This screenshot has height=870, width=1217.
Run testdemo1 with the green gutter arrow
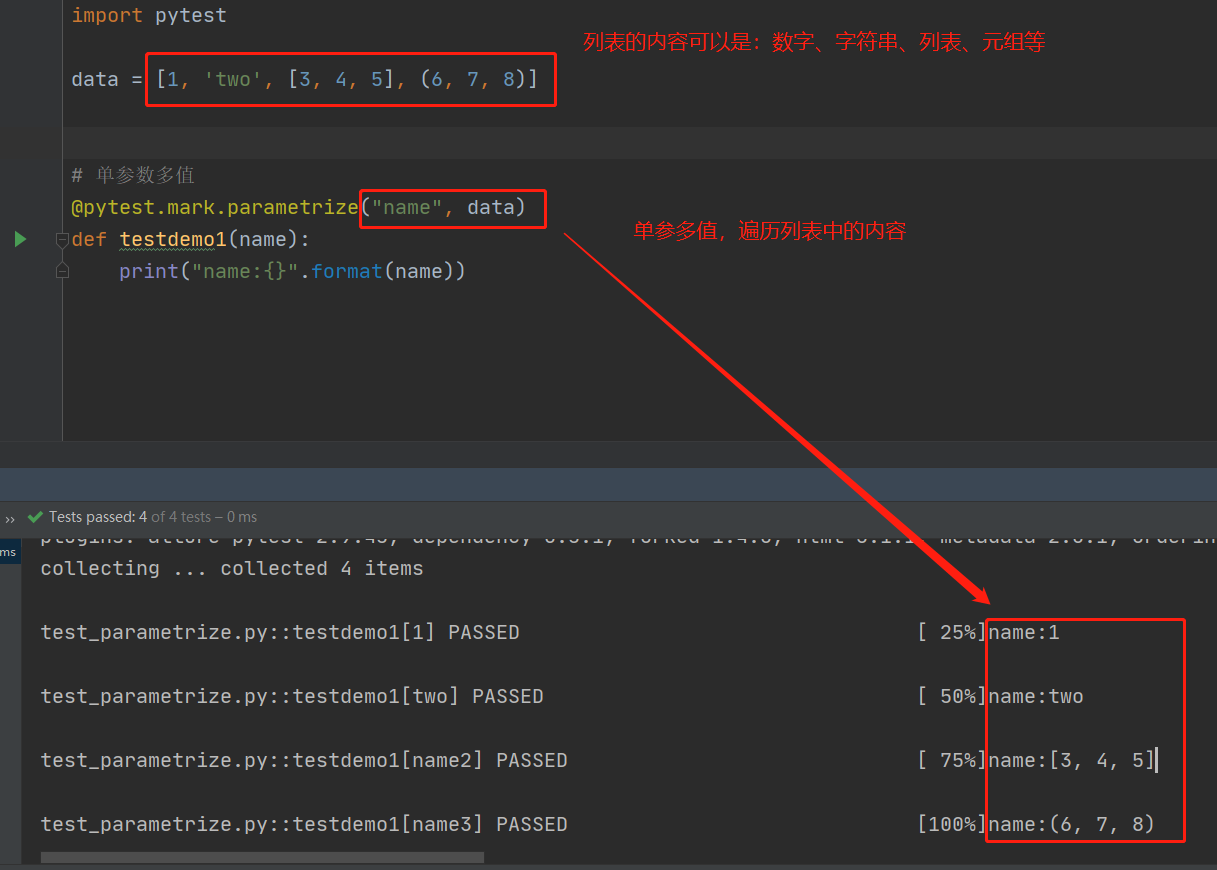pos(20,239)
